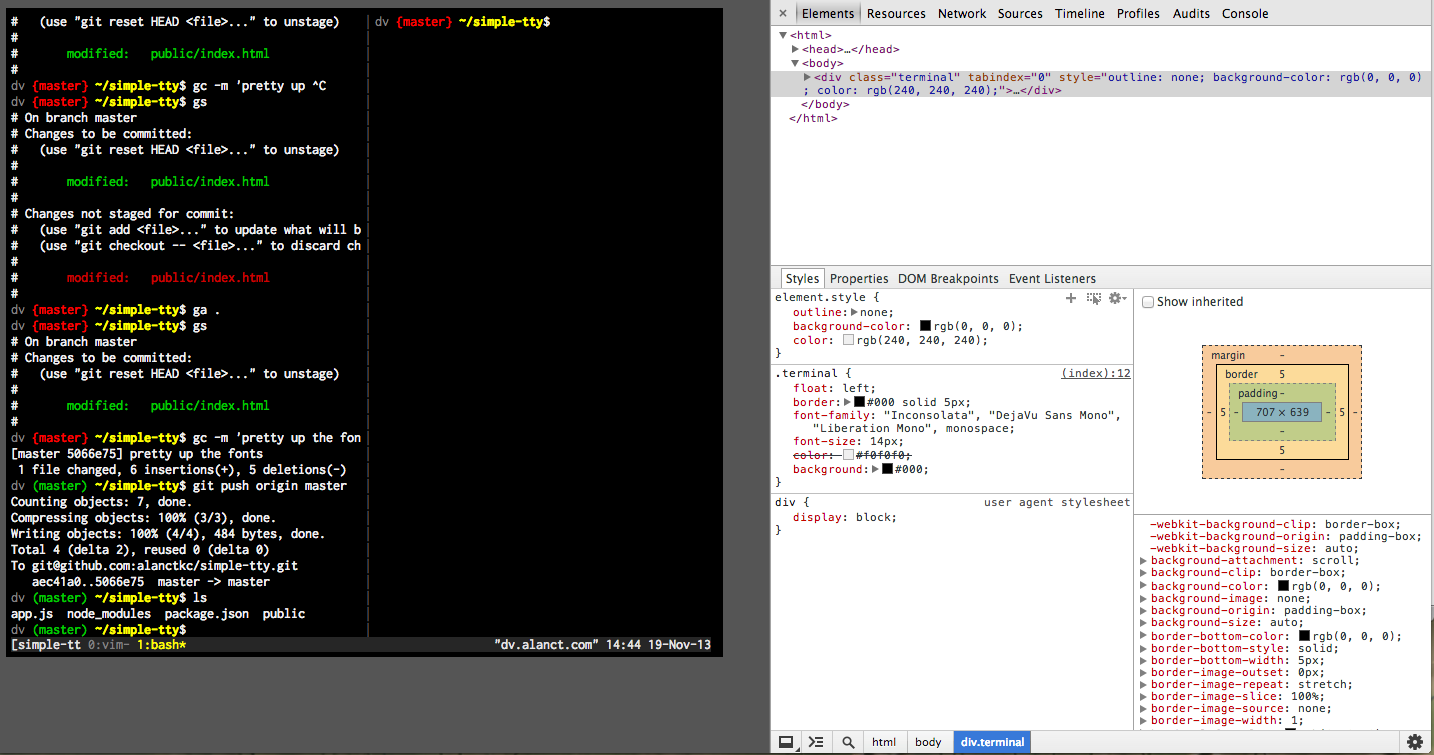Click the package.json filename in ls output
The height and width of the screenshot is (755, 1434).
(x=207, y=614)
